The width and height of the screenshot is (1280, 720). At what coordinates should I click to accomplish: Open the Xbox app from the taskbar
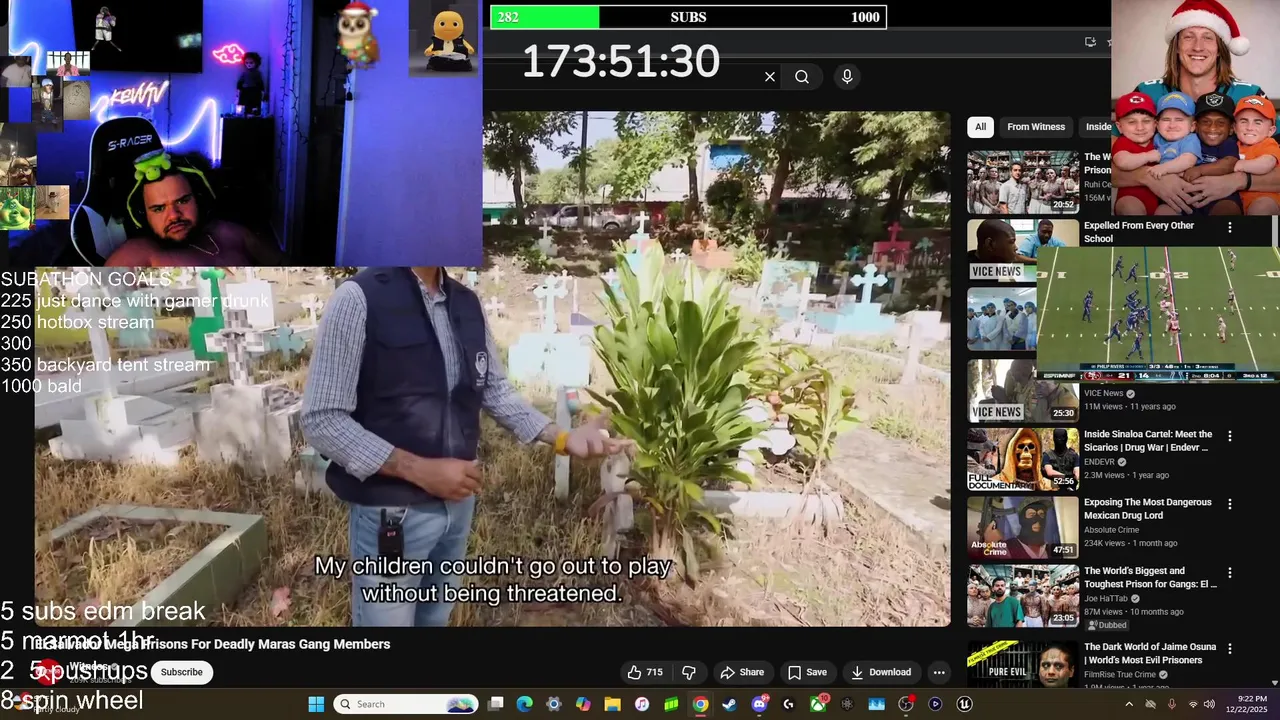point(818,704)
